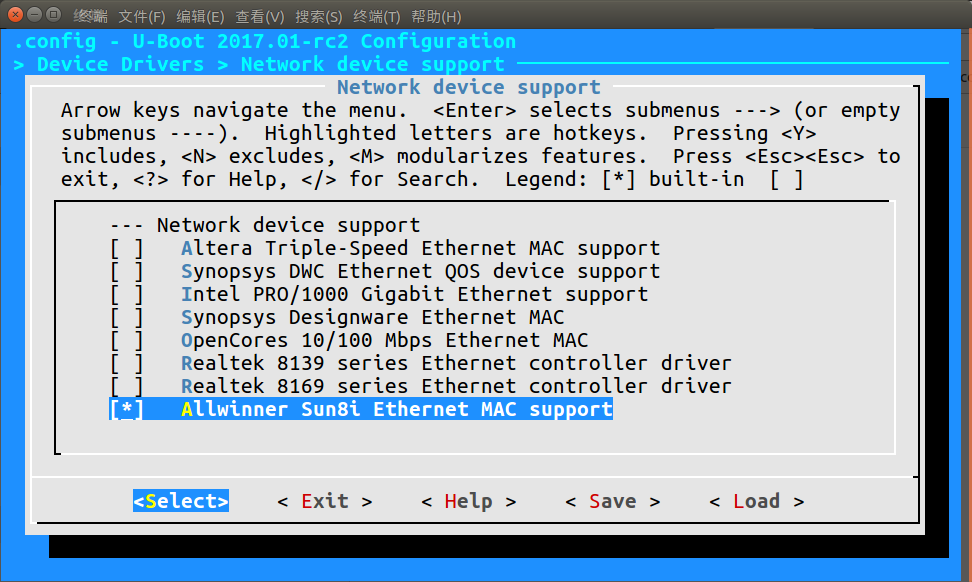Open the 查看(V) menu

[x=260, y=17]
